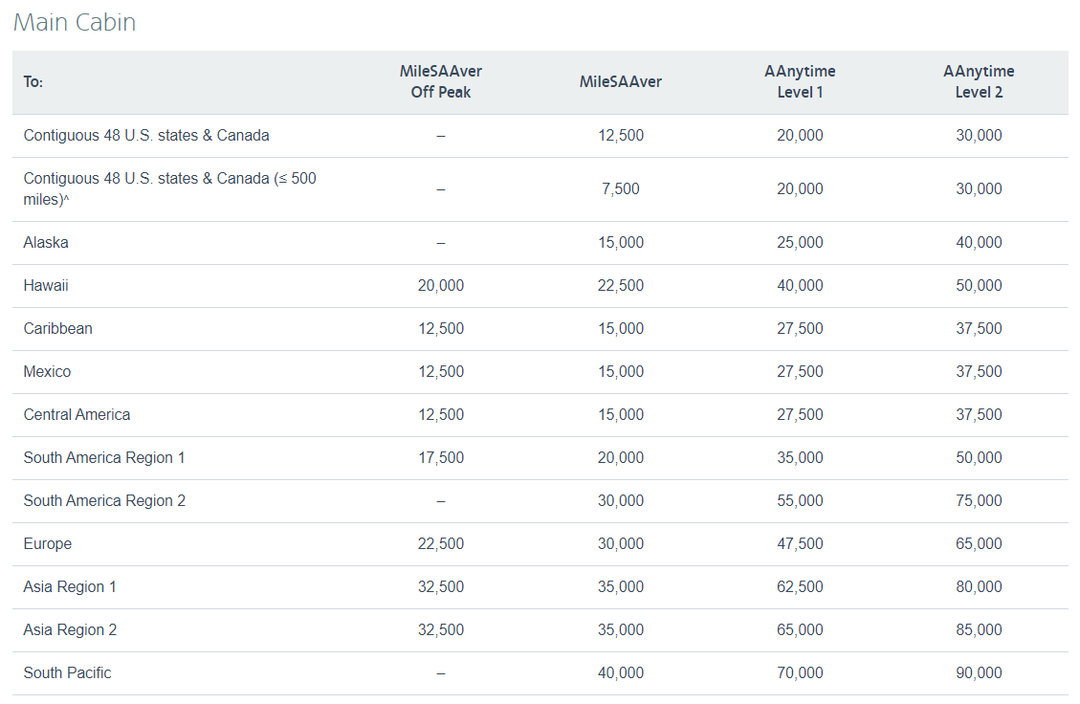Select the Caribbean row label
The image size is (1080, 704).
click(58, 328)
